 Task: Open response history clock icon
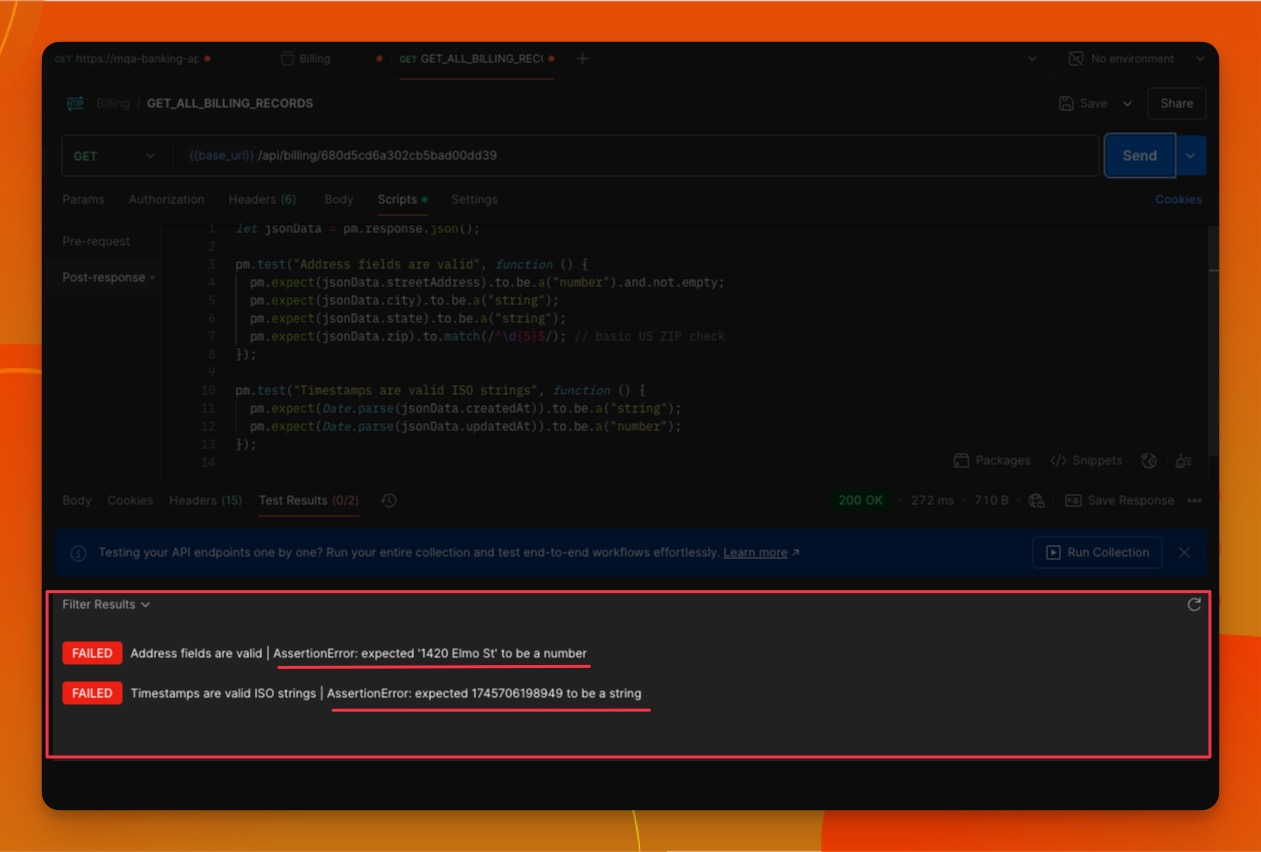[x=389, y=500]
